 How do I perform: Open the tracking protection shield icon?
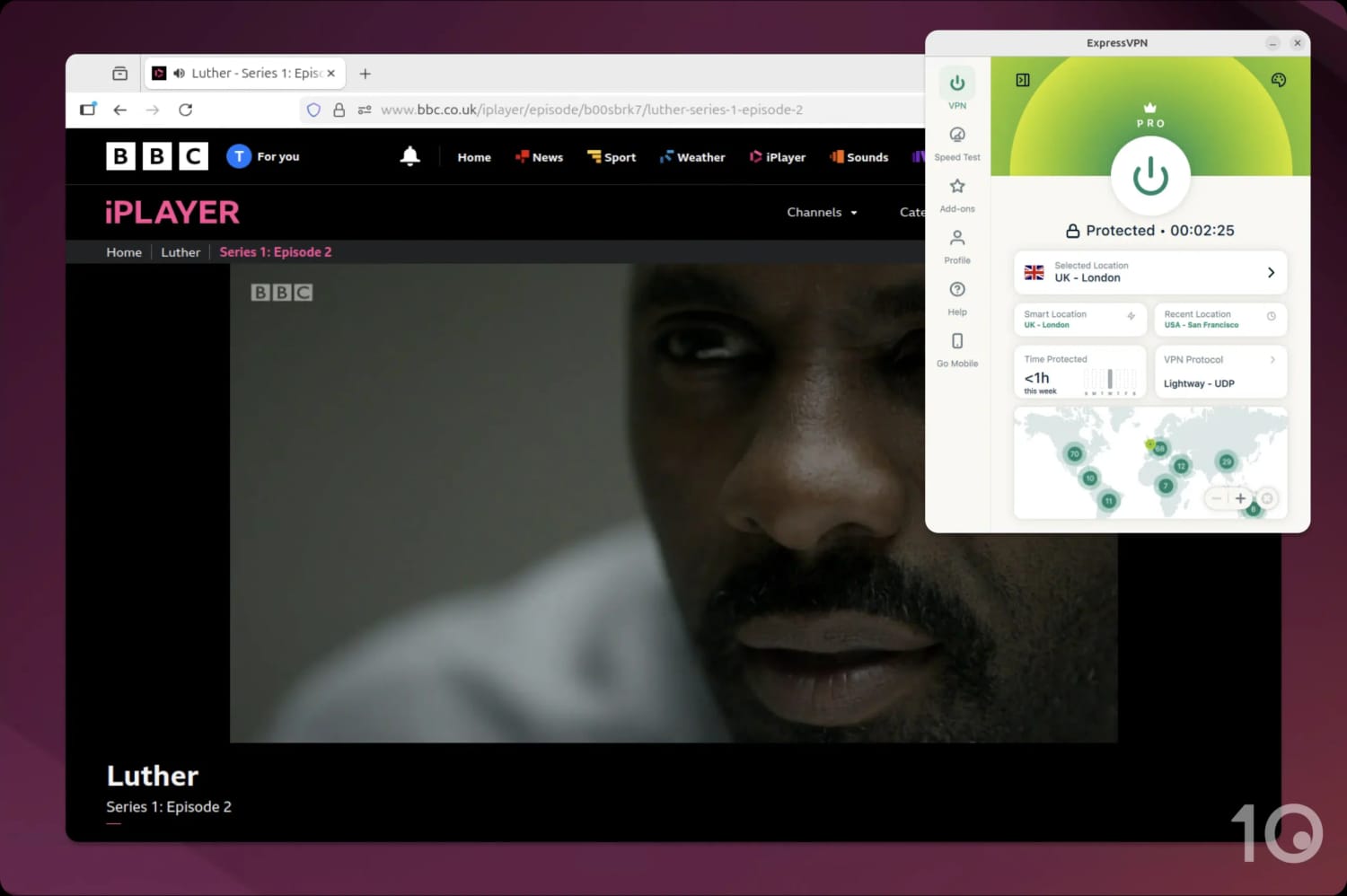(313, 110)
